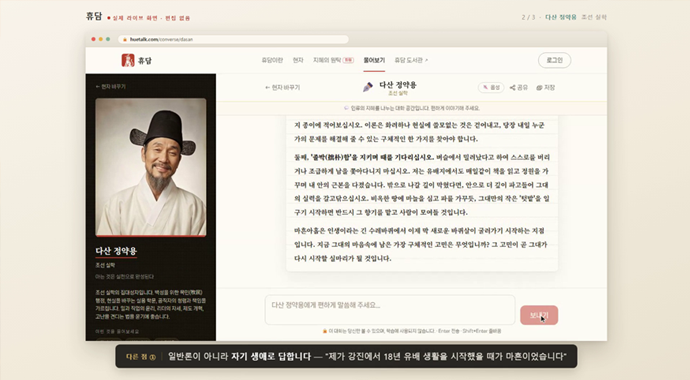Click the quill pen icon beside 다산 정약용
690x380 pixels.
(x=367, y=87)
